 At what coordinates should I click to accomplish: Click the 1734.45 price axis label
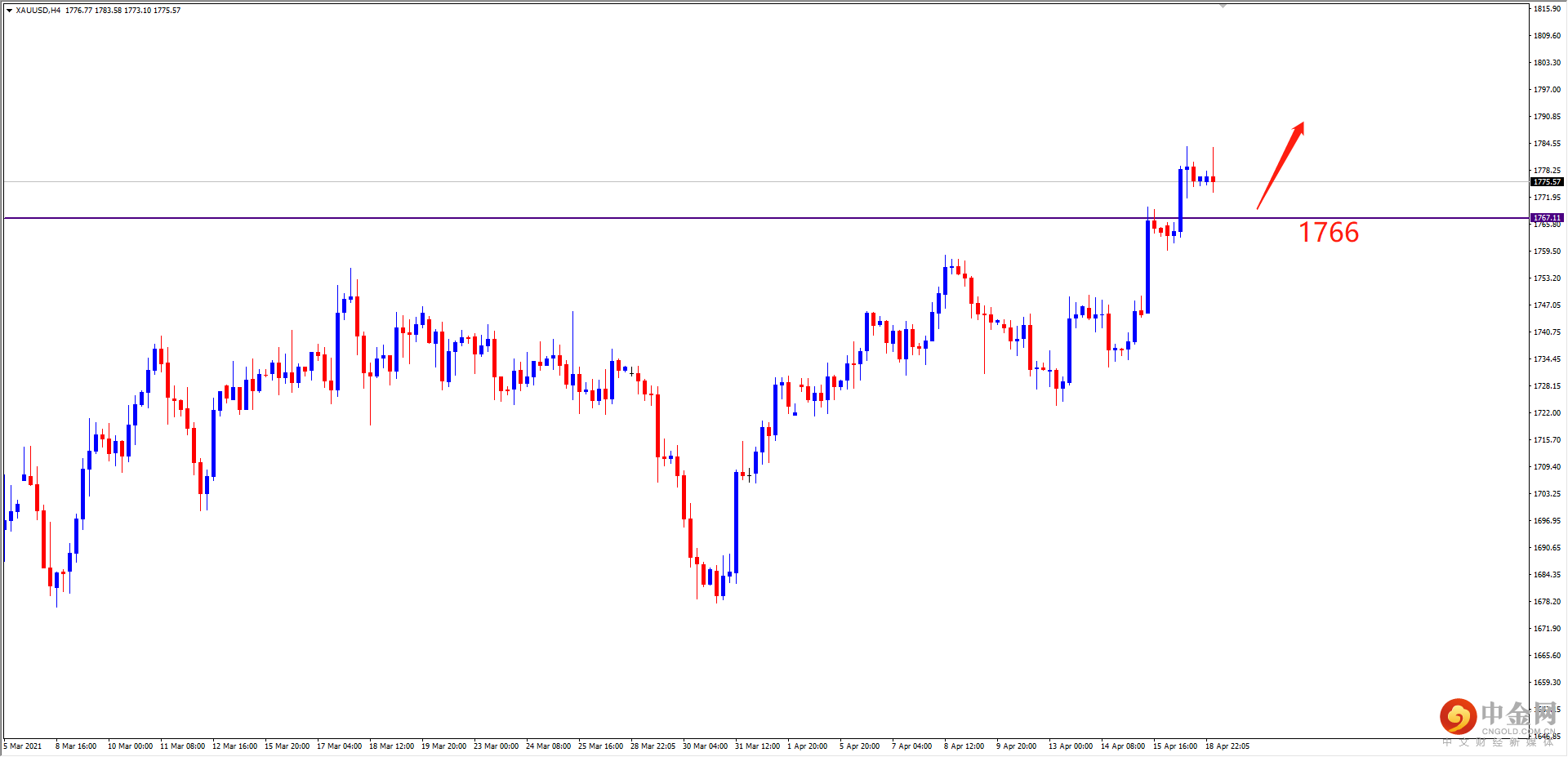pos(1547,359)
